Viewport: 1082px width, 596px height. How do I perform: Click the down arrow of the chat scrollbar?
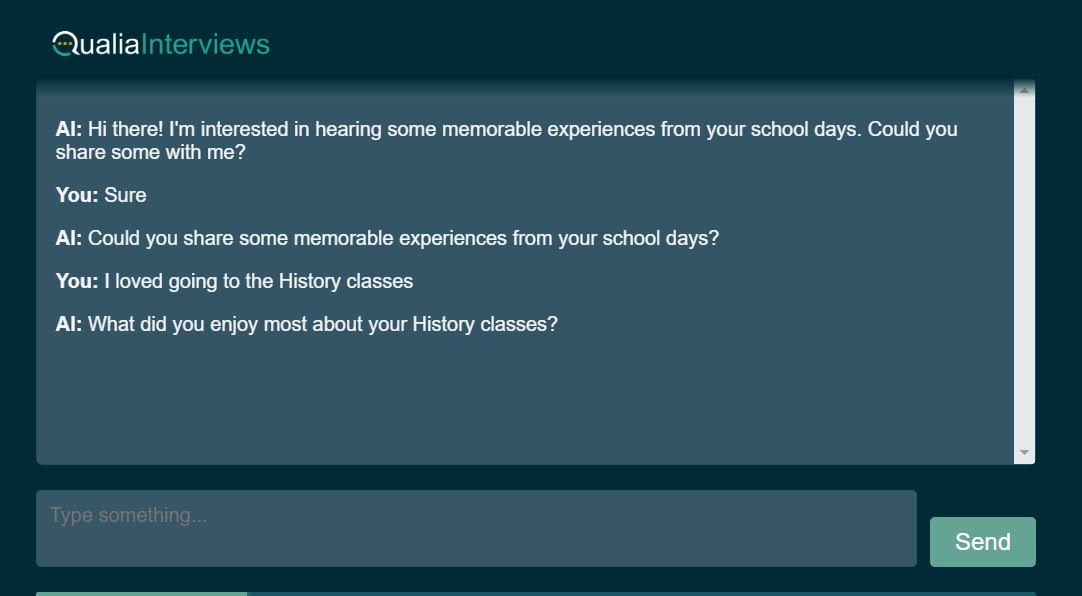point(1024,453)
